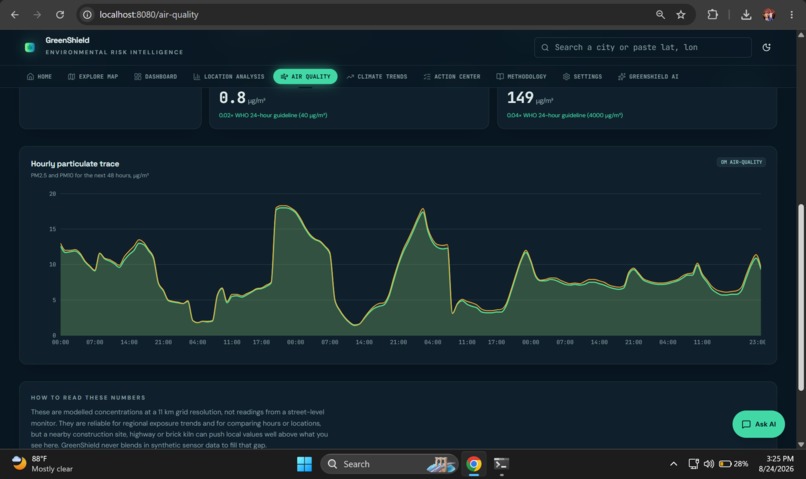
Task: Show hidden system tray icons chevron
Action: pyautogui.click(x=673, y=464)
